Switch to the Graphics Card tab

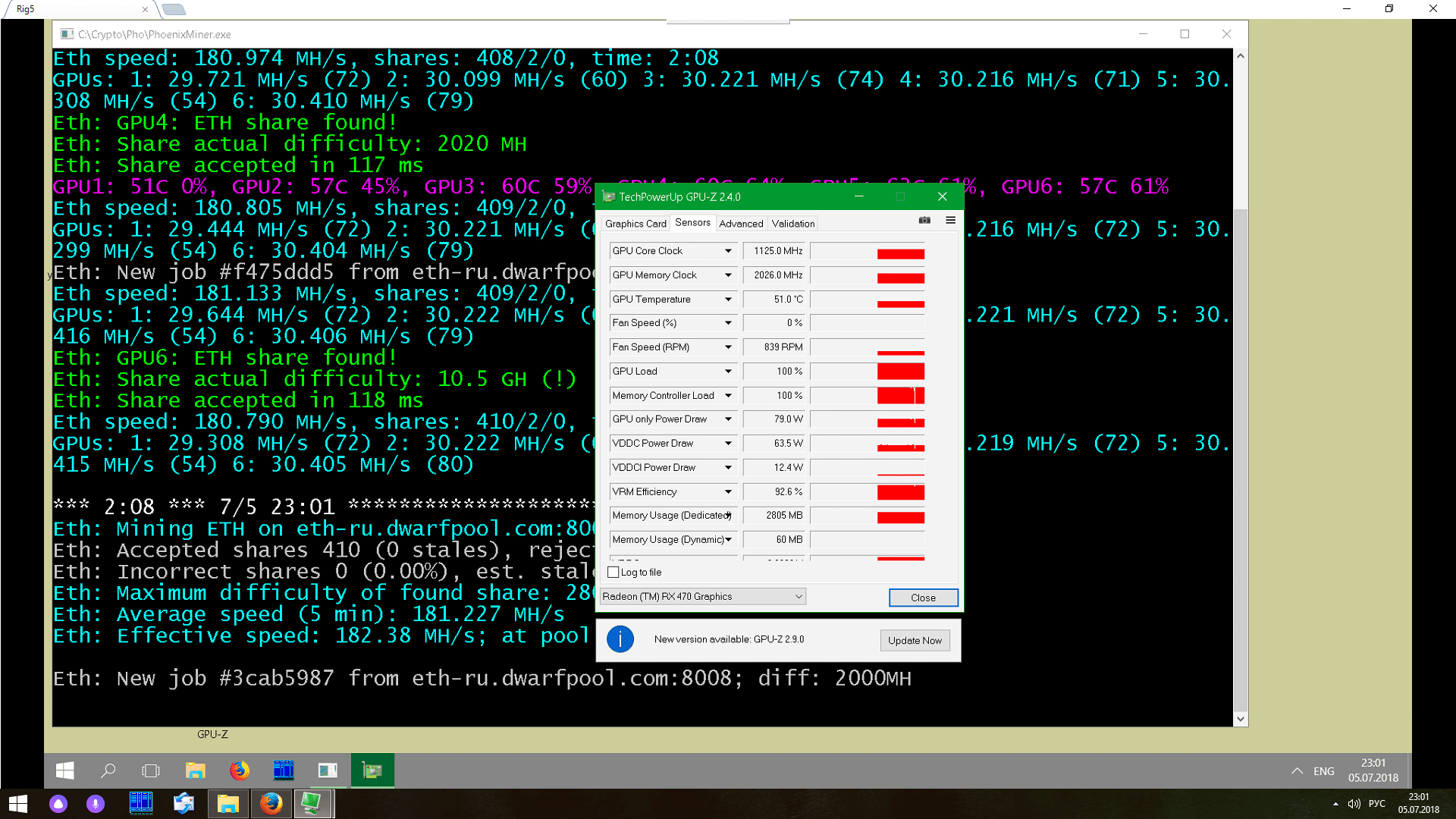[635, 224]
